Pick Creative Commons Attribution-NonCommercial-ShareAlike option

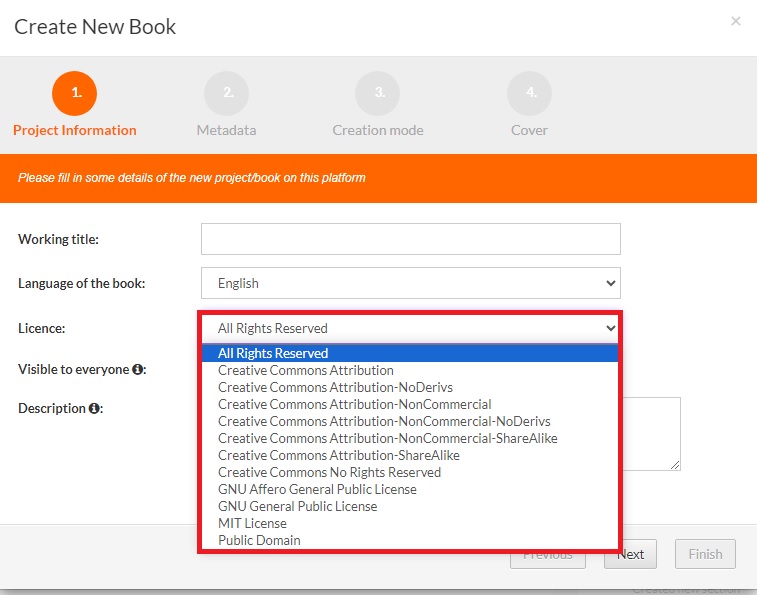point(387,438)
